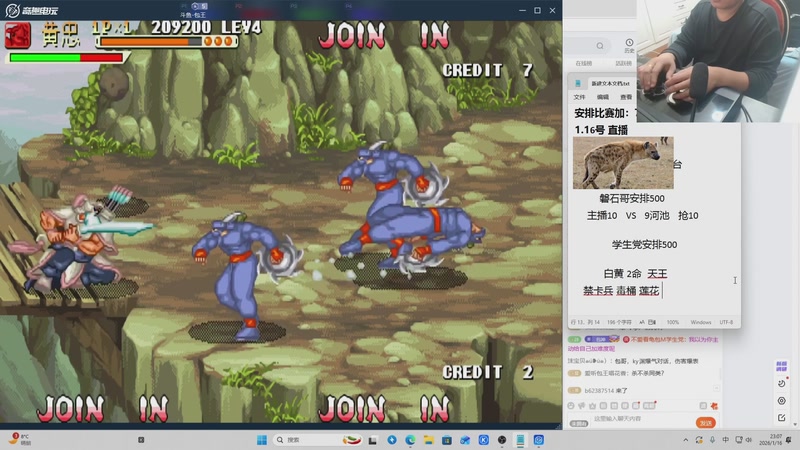This screenshot has height=450, width=800.
Task: Click the Notepad icon on the taskbar
Action: [x=520, y=440]
